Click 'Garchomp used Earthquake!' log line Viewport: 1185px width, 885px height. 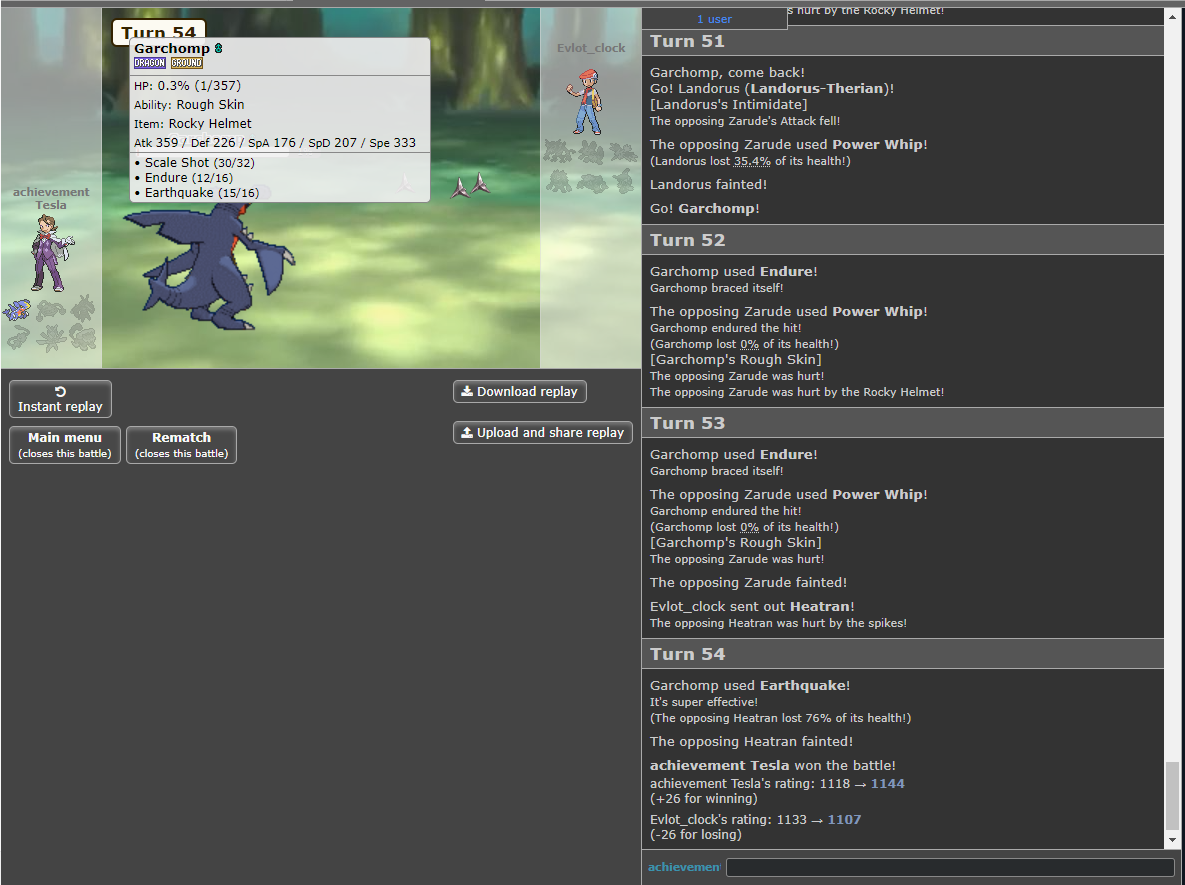[750, 685]
